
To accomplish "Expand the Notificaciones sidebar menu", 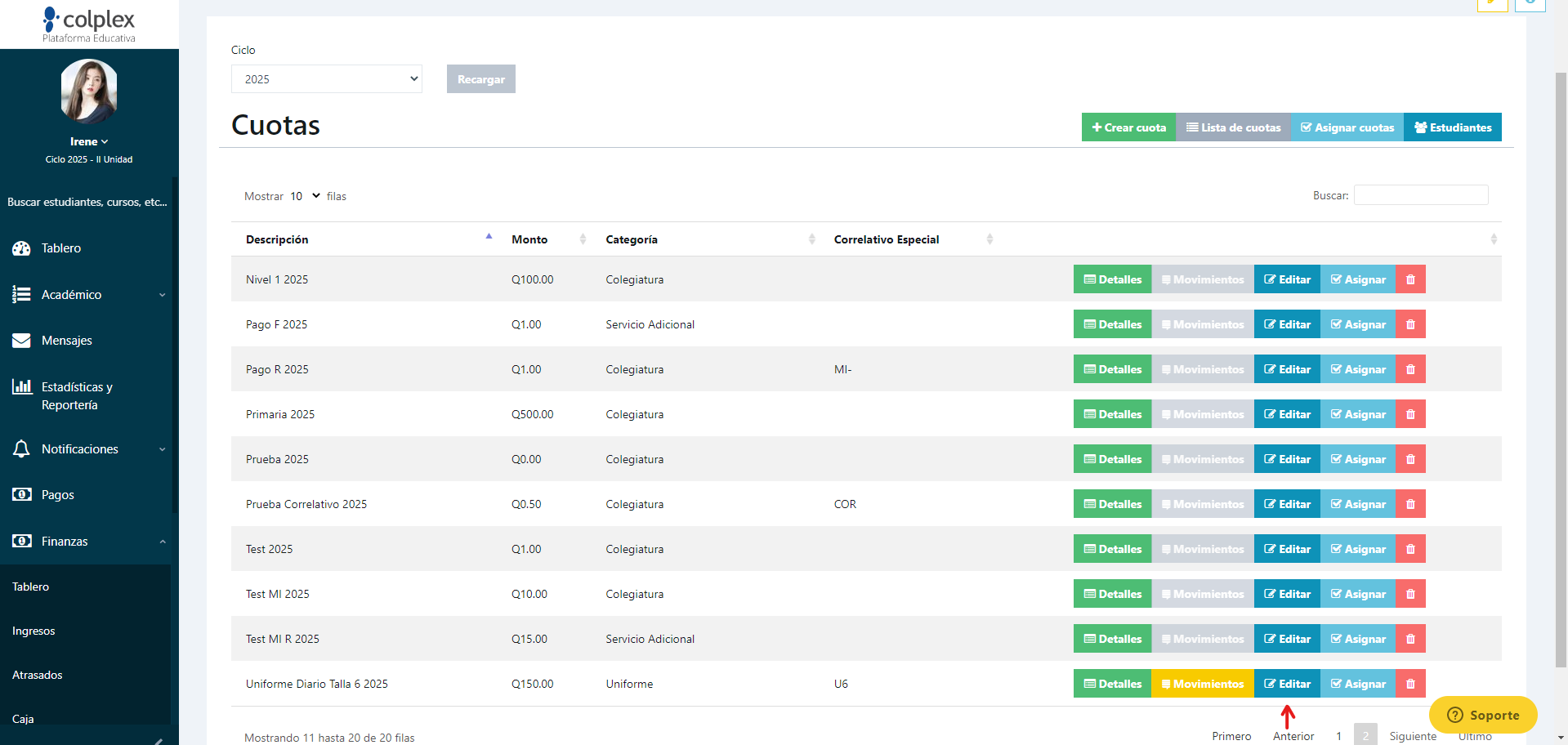I will pyautogui.click(x=88, y=449).
